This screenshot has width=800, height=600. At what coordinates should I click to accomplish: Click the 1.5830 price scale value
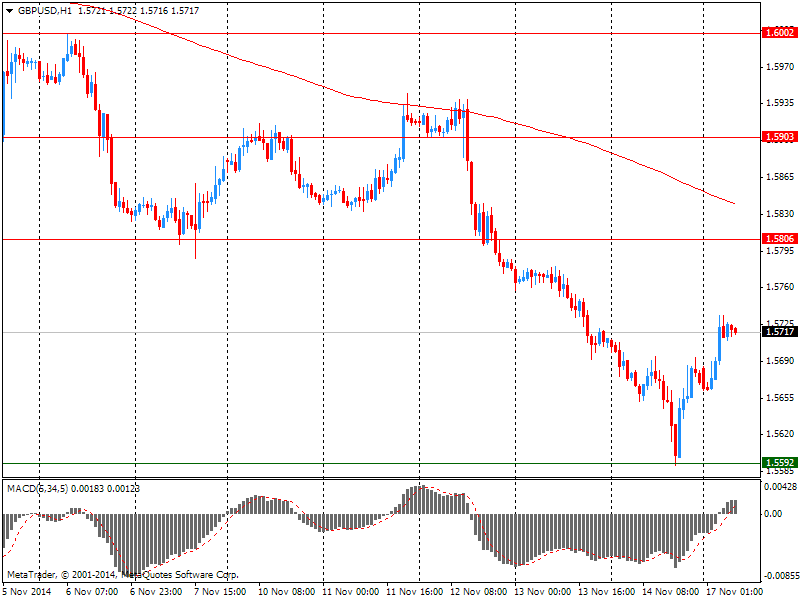[x=780, y=214]
